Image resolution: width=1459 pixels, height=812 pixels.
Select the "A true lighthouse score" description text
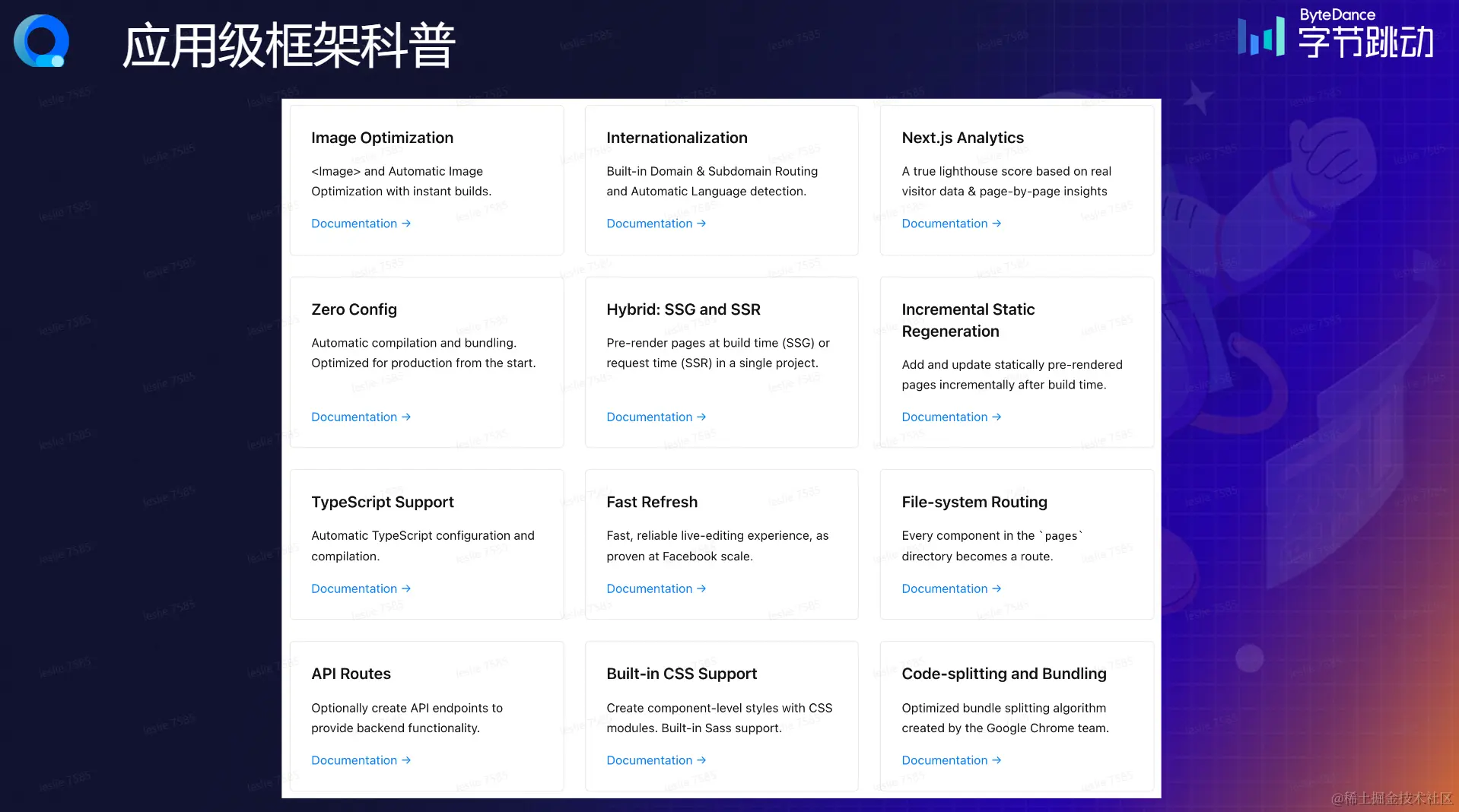click(1006, 181)
